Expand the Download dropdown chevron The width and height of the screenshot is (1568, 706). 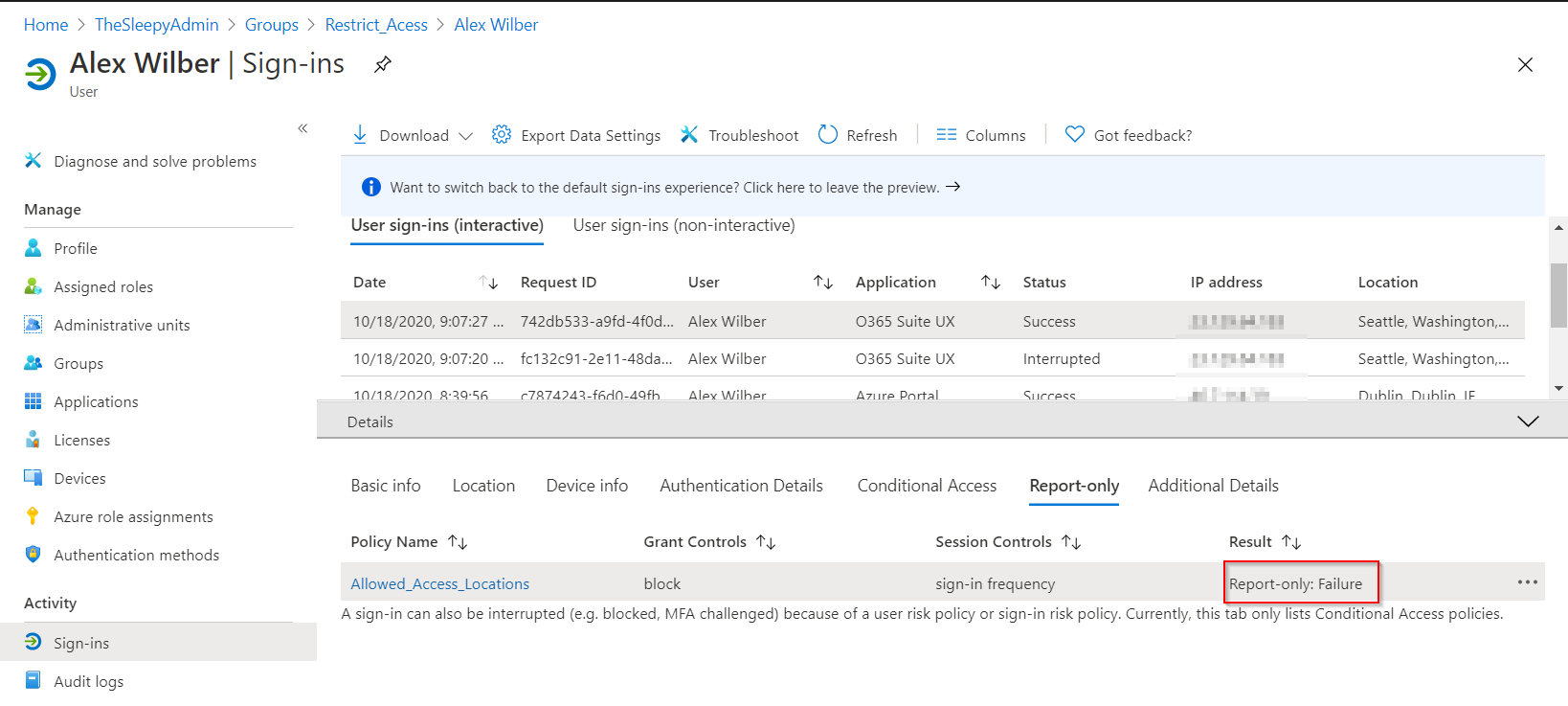point(465,136)
